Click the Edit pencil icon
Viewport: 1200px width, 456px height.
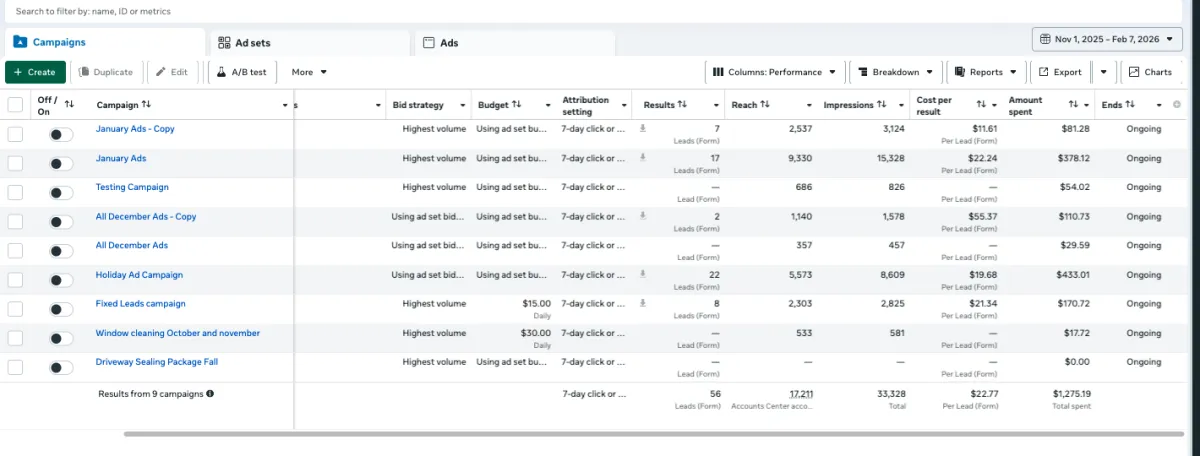coord(161,72)
